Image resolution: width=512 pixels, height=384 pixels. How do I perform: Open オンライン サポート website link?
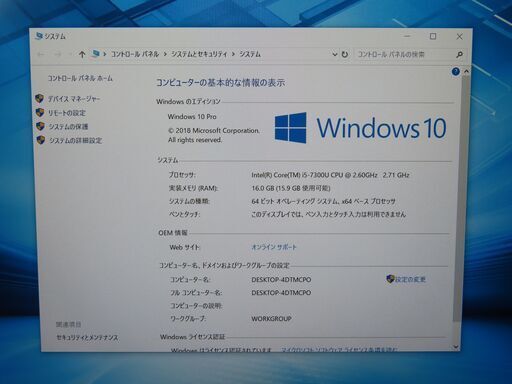tap(274, 247)
